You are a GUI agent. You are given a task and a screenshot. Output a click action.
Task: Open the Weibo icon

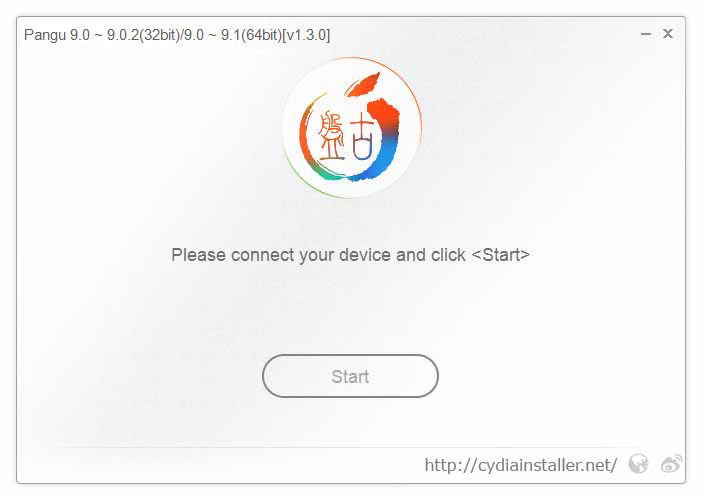coord(671,464)
